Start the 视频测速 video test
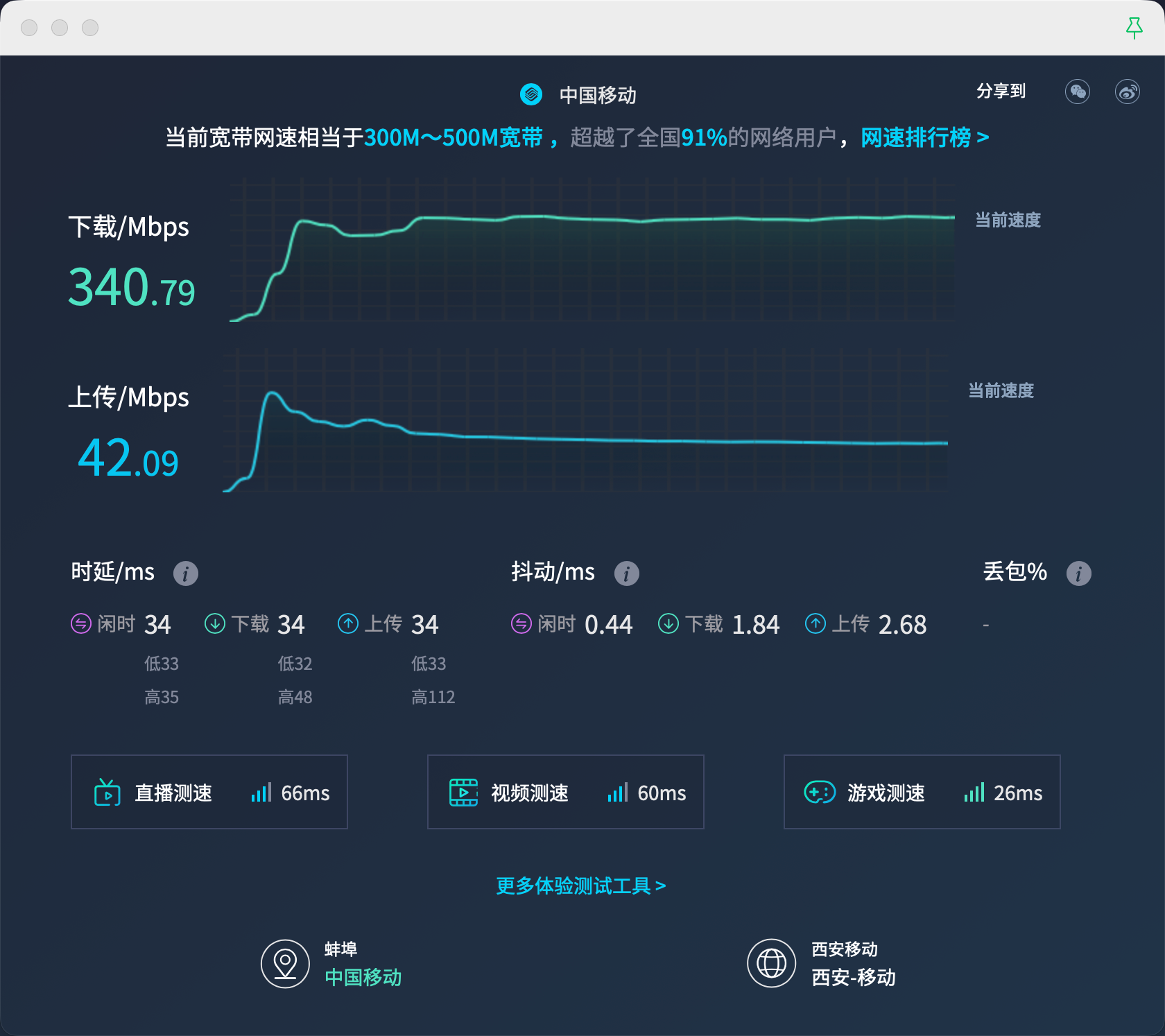 click(565, 792)
